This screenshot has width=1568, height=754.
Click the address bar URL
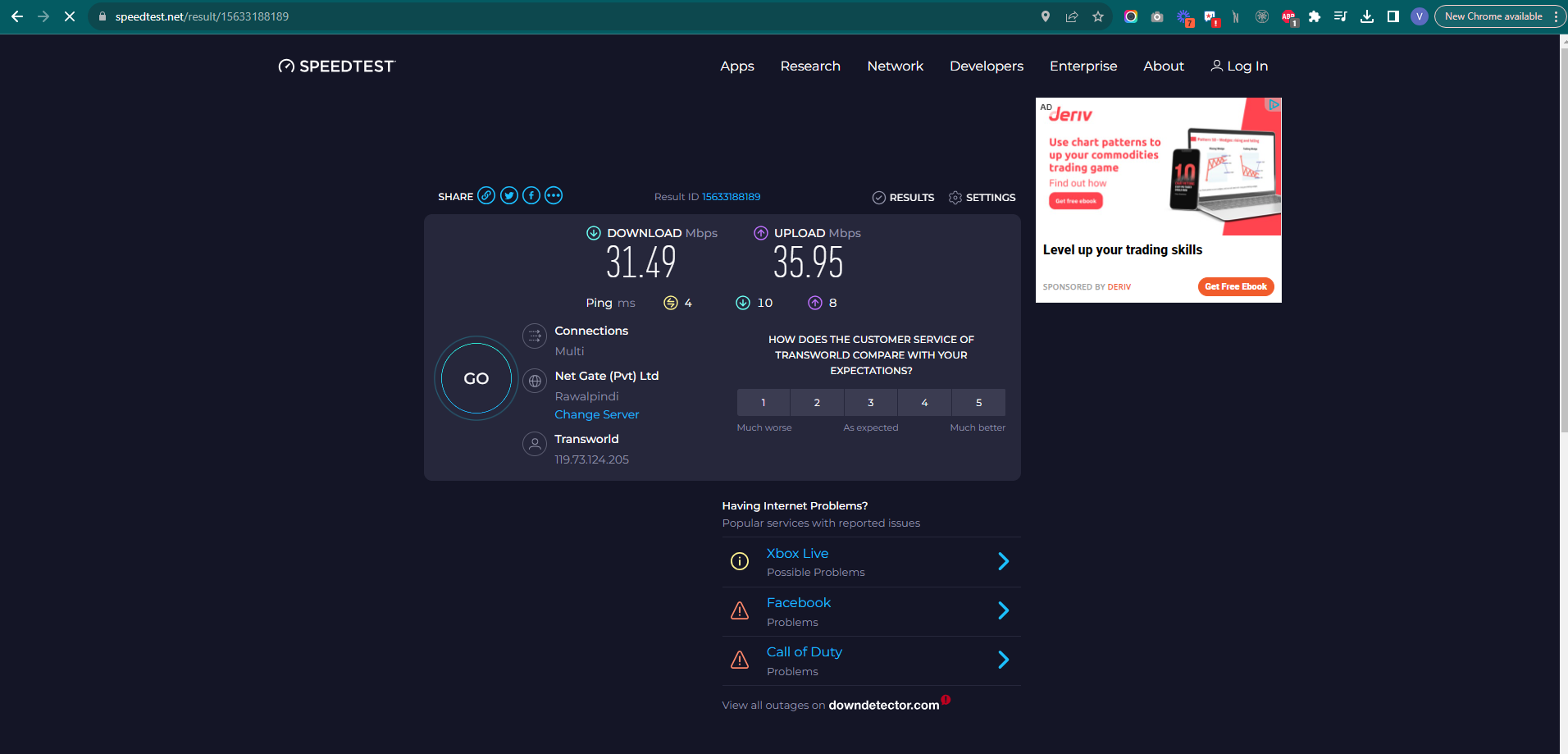coord(202,16)
